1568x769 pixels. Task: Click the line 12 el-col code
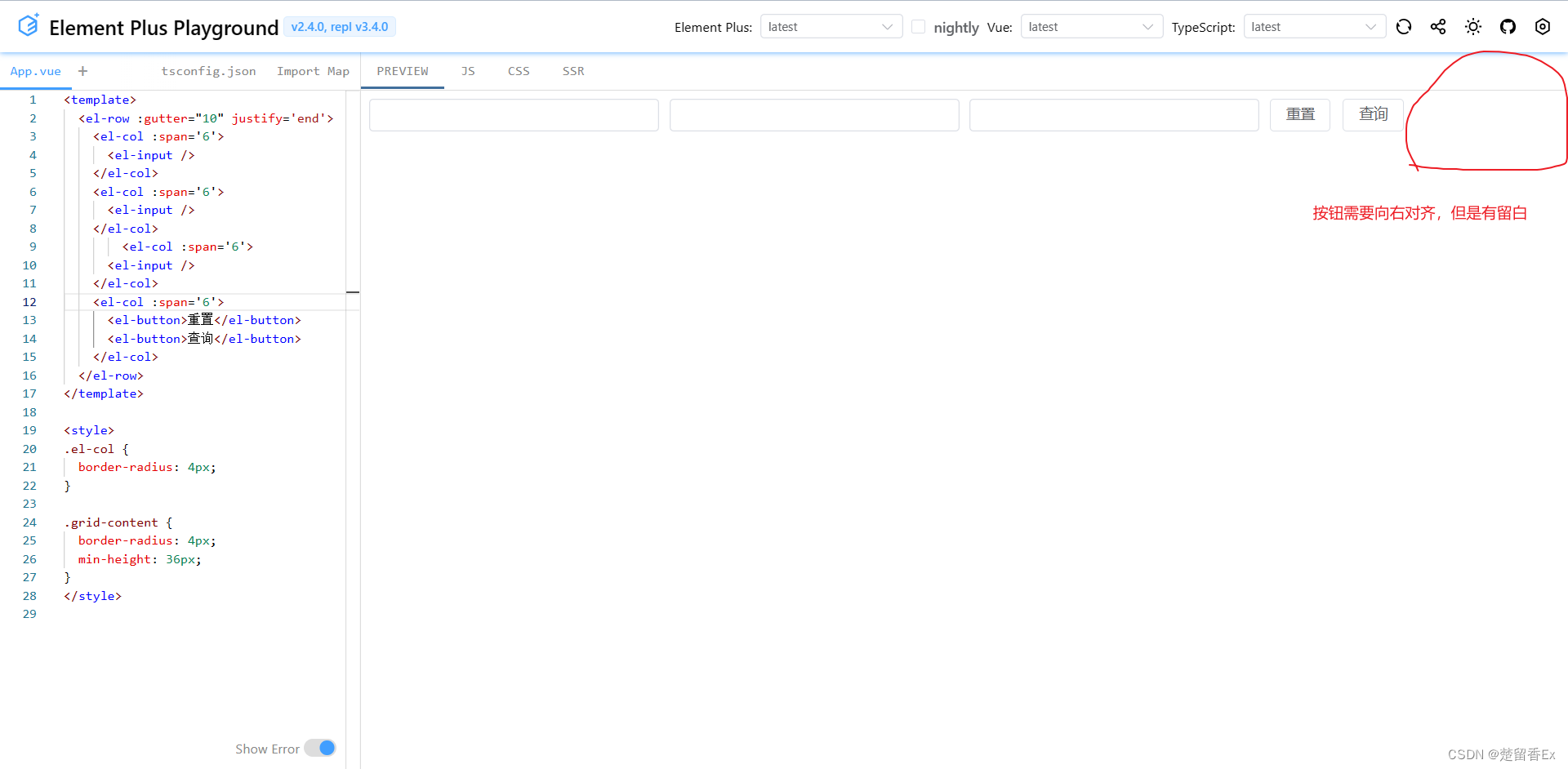point(158,302)
